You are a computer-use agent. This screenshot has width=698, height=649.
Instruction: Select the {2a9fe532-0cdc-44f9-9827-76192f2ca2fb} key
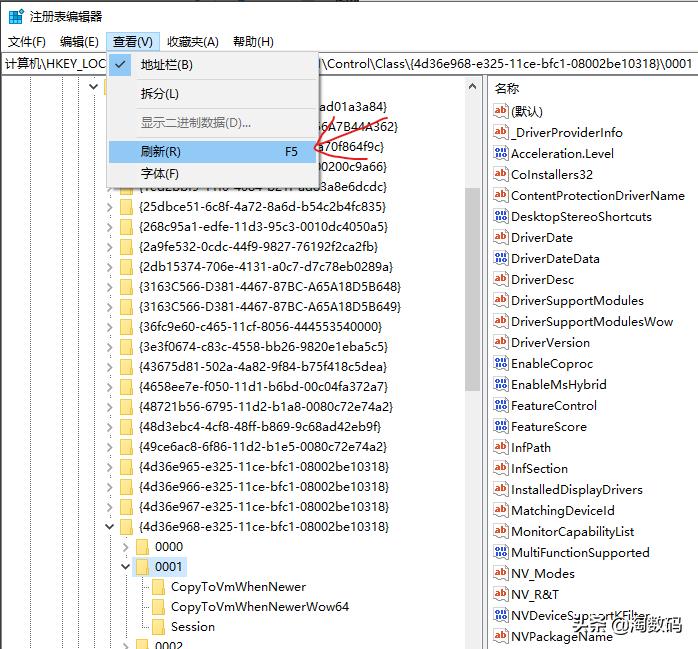click(x=259, y=247)
